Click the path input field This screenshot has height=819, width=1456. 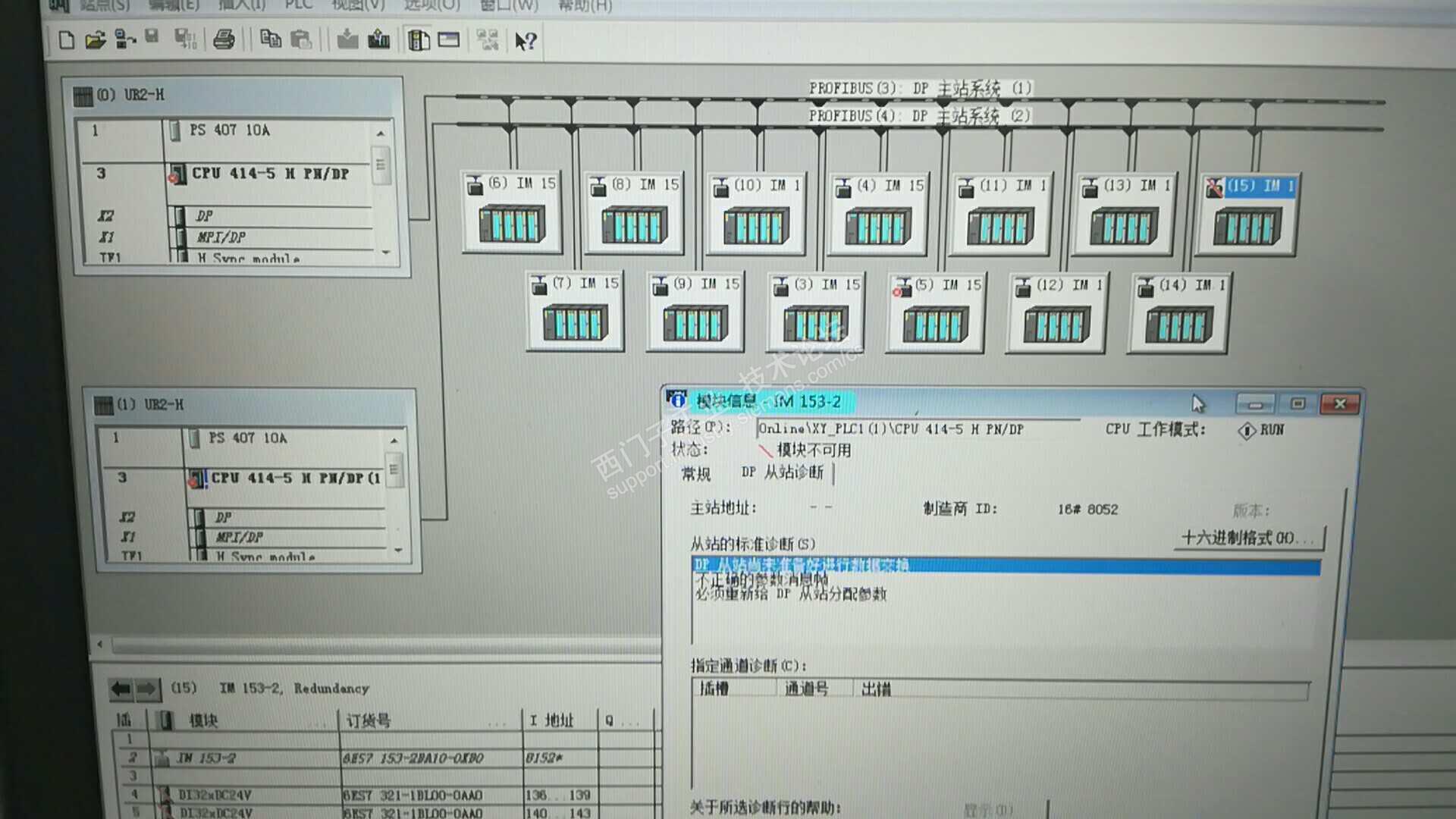click(918, 429)
